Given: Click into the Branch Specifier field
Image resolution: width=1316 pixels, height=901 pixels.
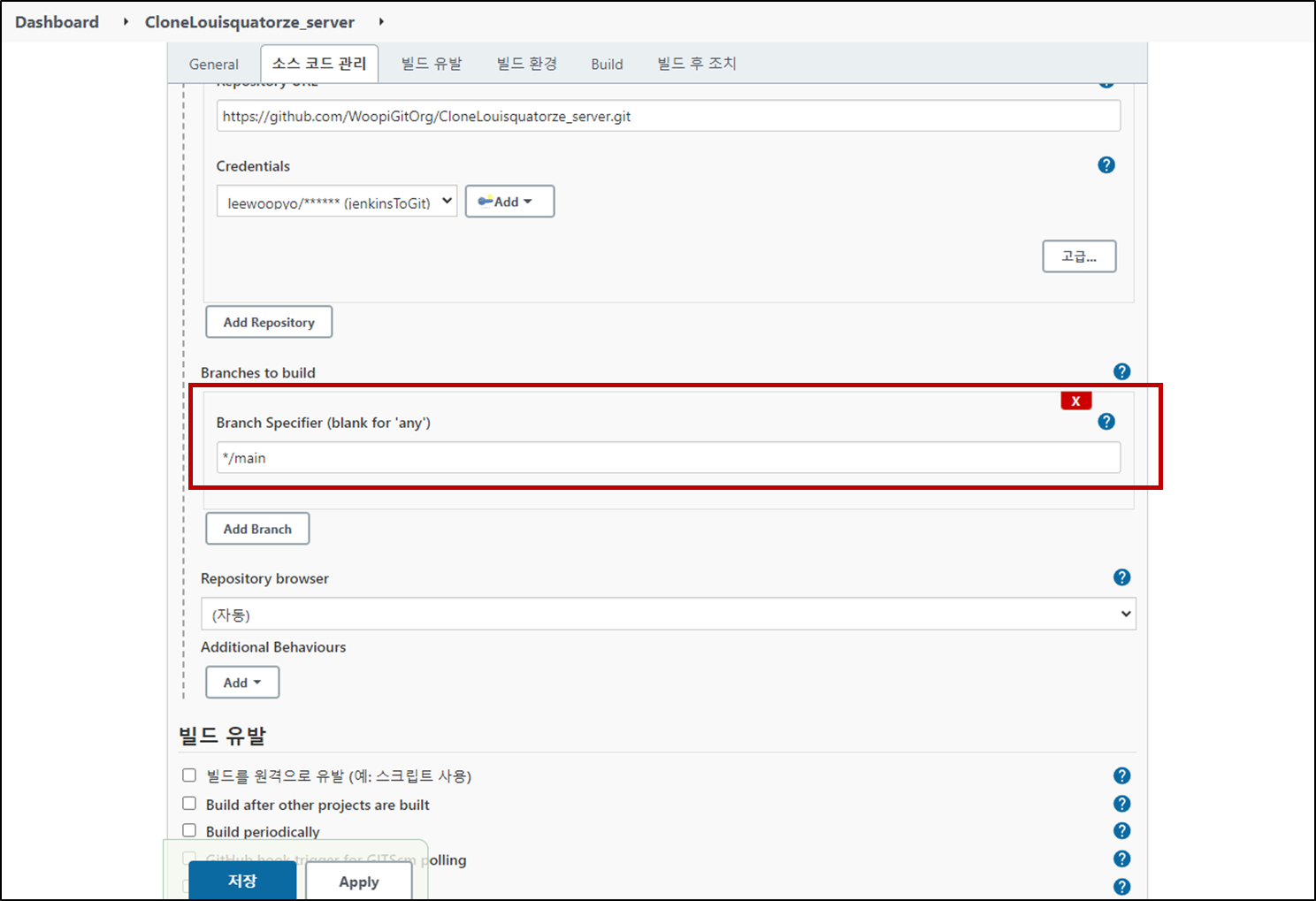Looking at the screenshot, I should pos(669,457).
